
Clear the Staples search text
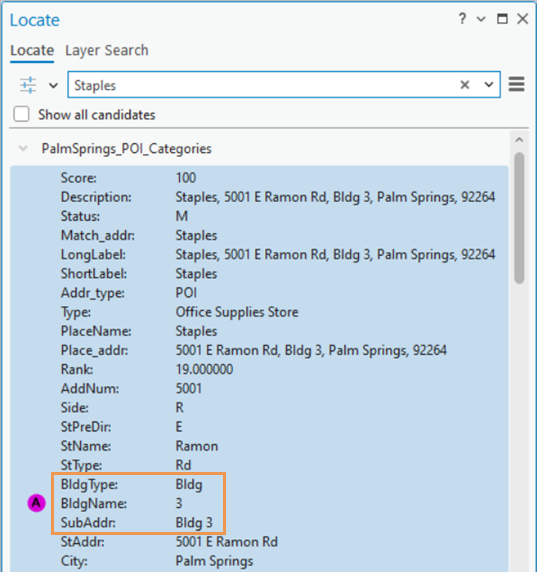(465, 85)
